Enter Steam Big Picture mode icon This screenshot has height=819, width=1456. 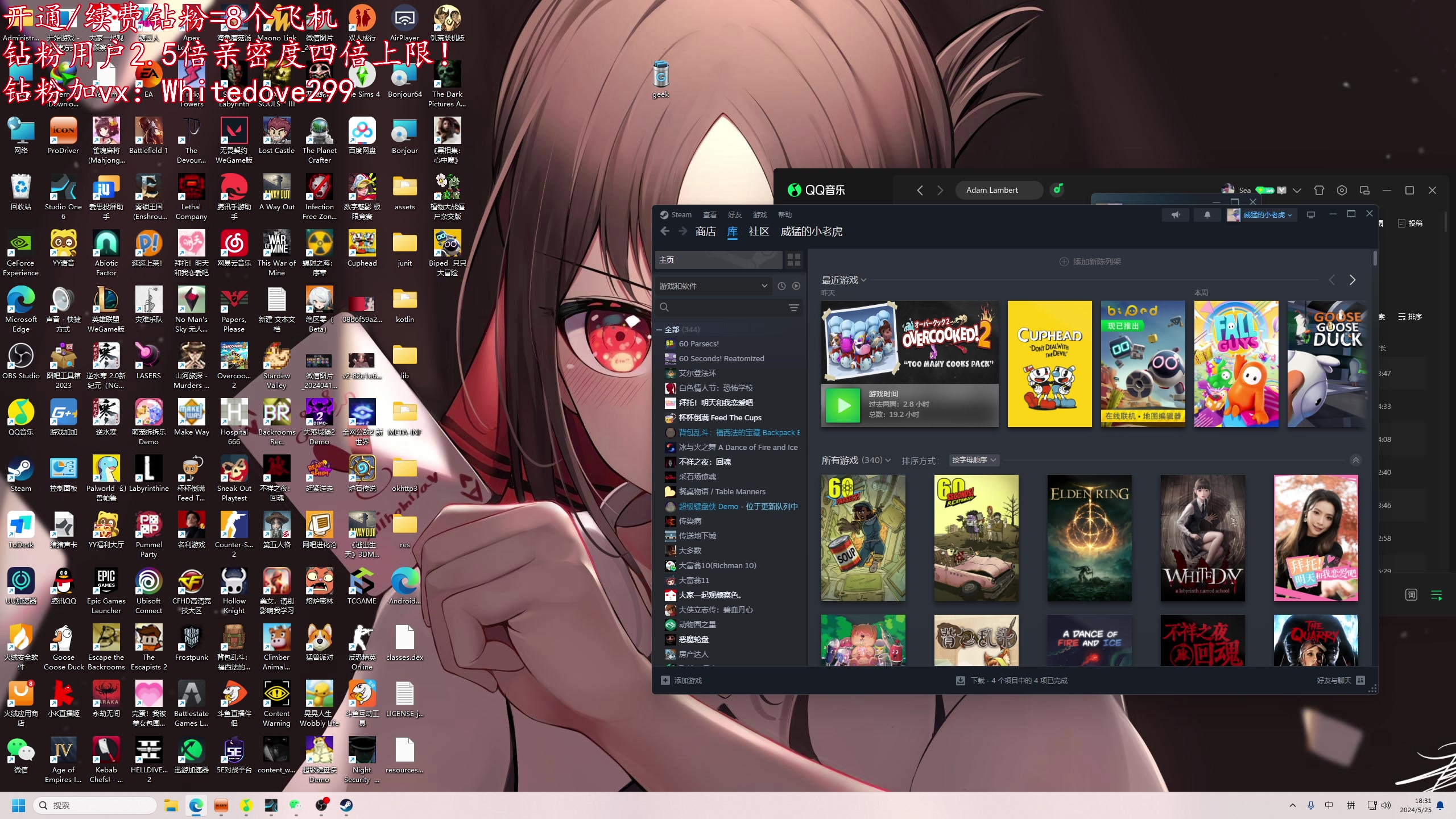click(x=1310, y=215)
